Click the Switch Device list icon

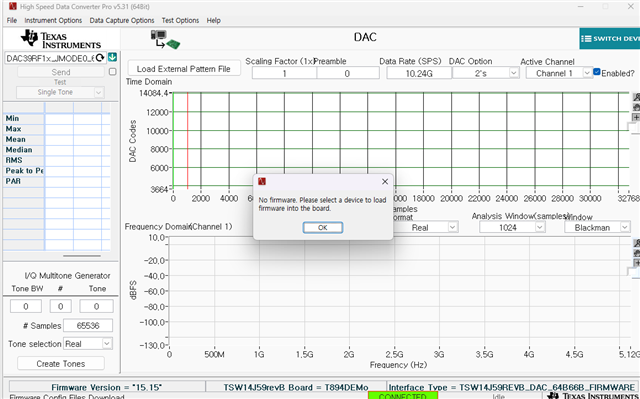[x=586, y=39]
